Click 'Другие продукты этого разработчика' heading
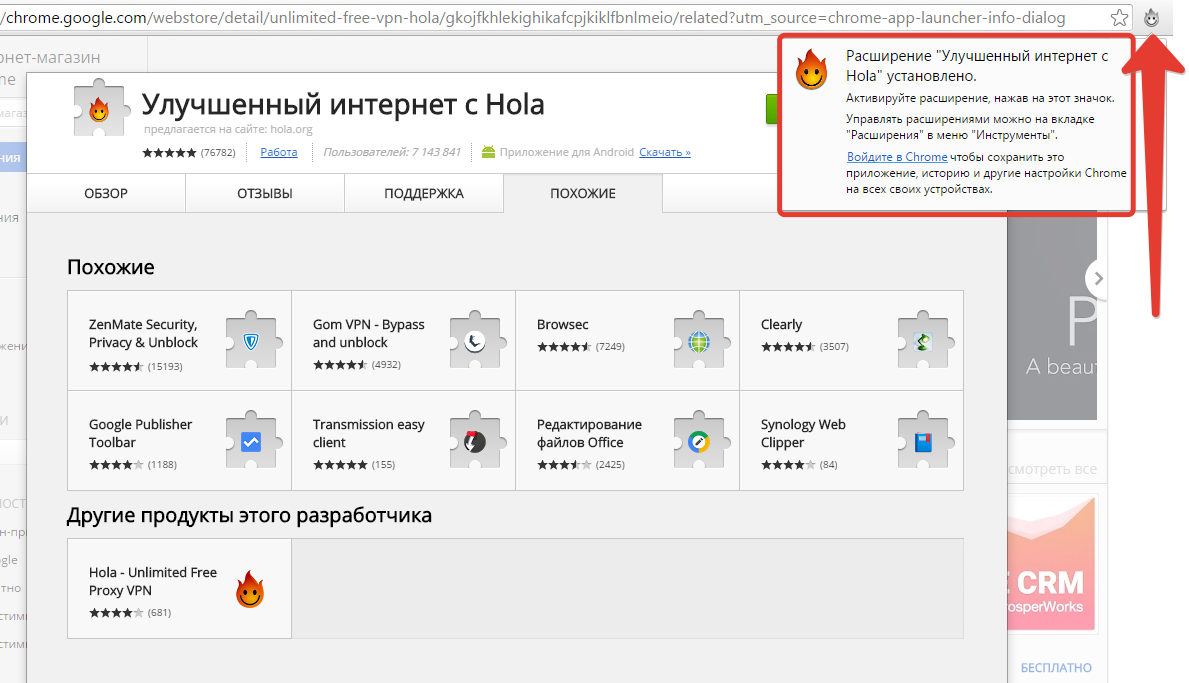 (x=249, y=515)
